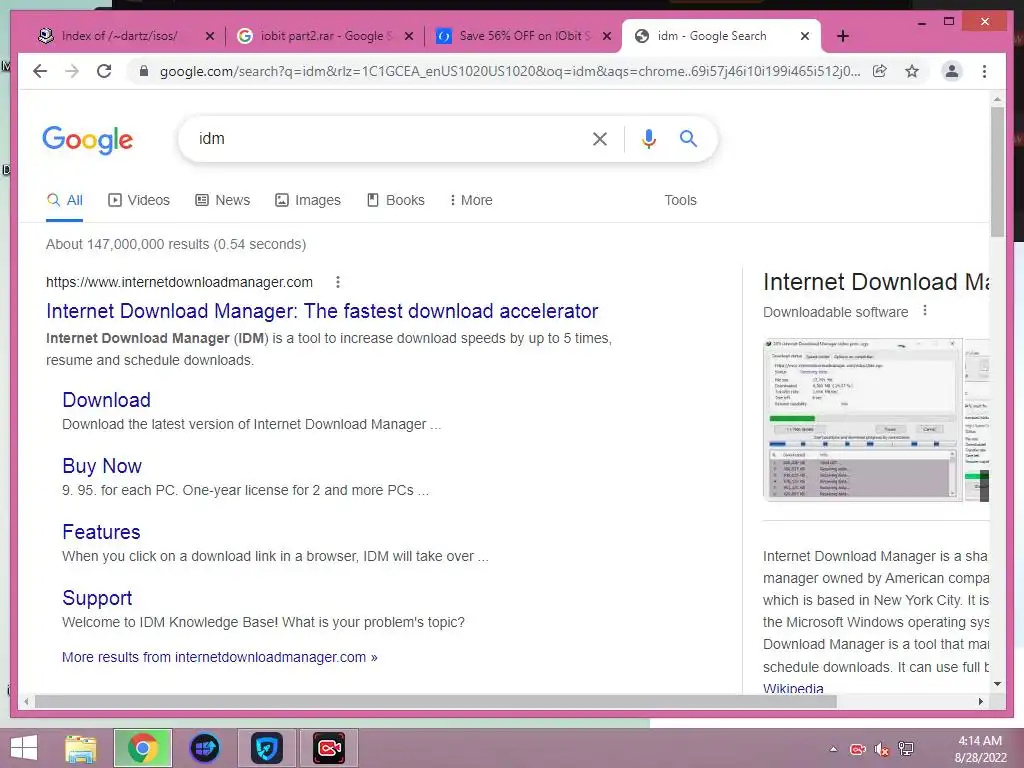The image size is (1024, 768).
Task: Open 'More results from internetdownloadmanager.com'
Action: click(x=219, y=657)
